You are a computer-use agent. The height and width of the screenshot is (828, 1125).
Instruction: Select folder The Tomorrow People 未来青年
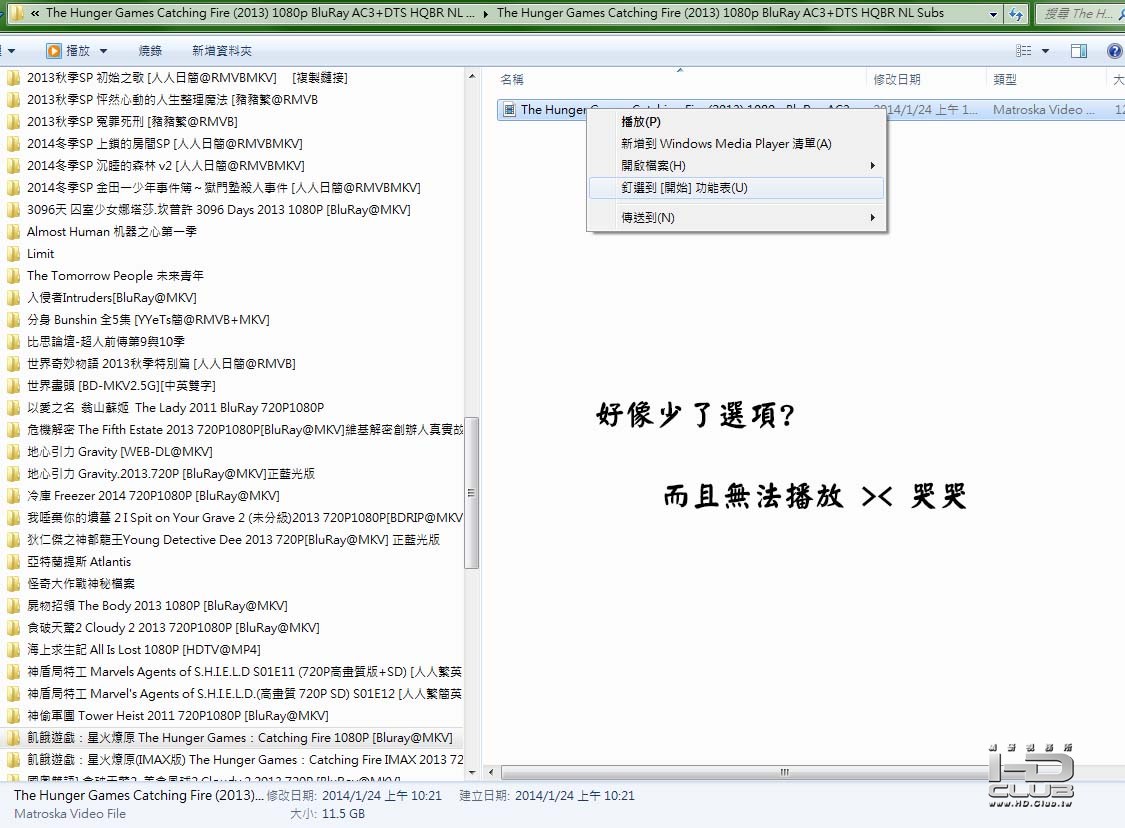(x=105, y=276)
